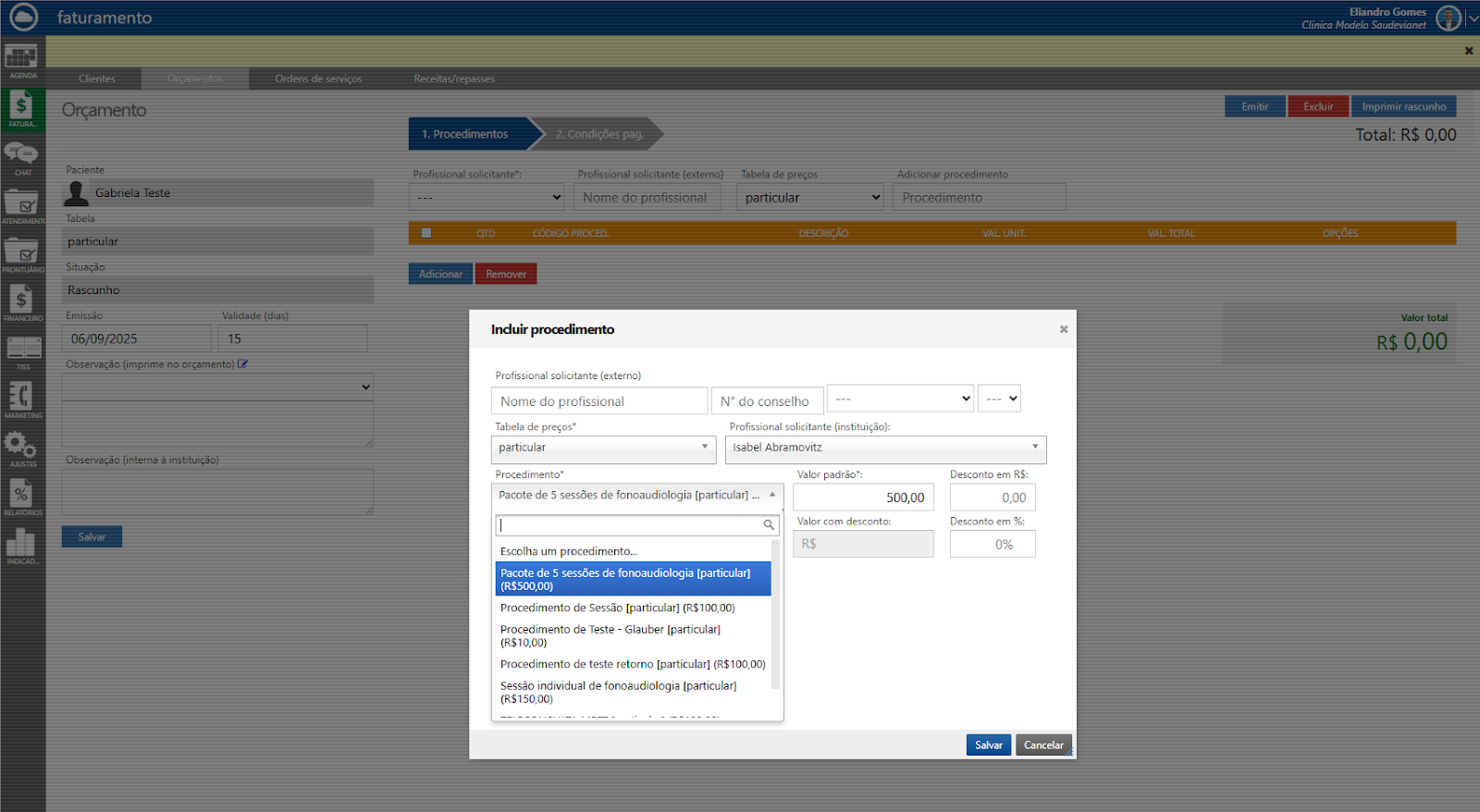Click the edit icon beside Observação label
This screenshot has height=812, width=1480.
(x=243, y=363)
